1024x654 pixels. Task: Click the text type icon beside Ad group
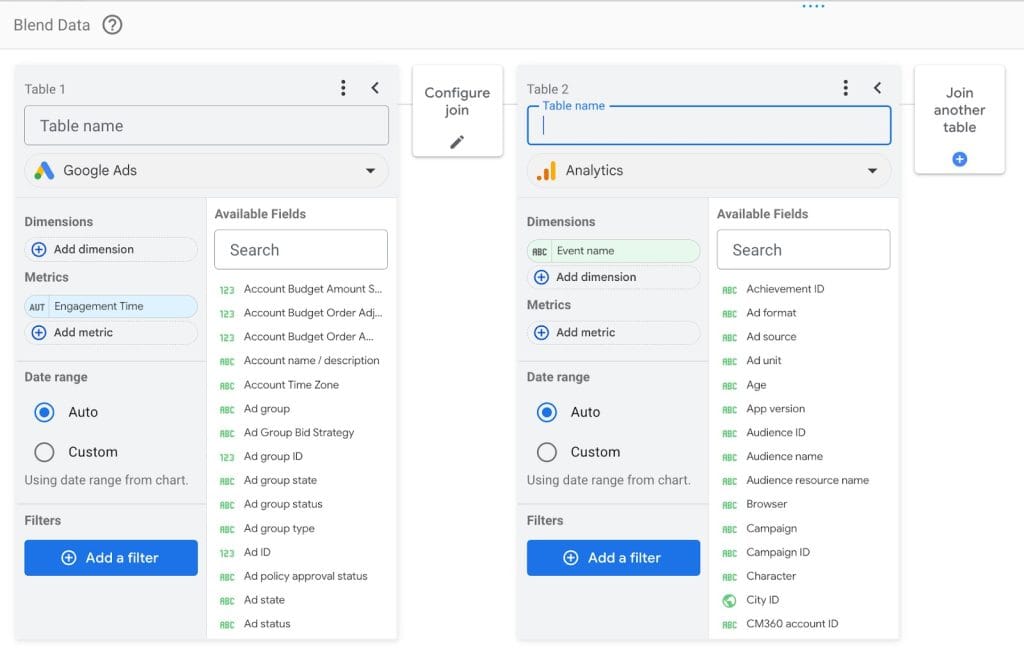[x=227, y=410]
